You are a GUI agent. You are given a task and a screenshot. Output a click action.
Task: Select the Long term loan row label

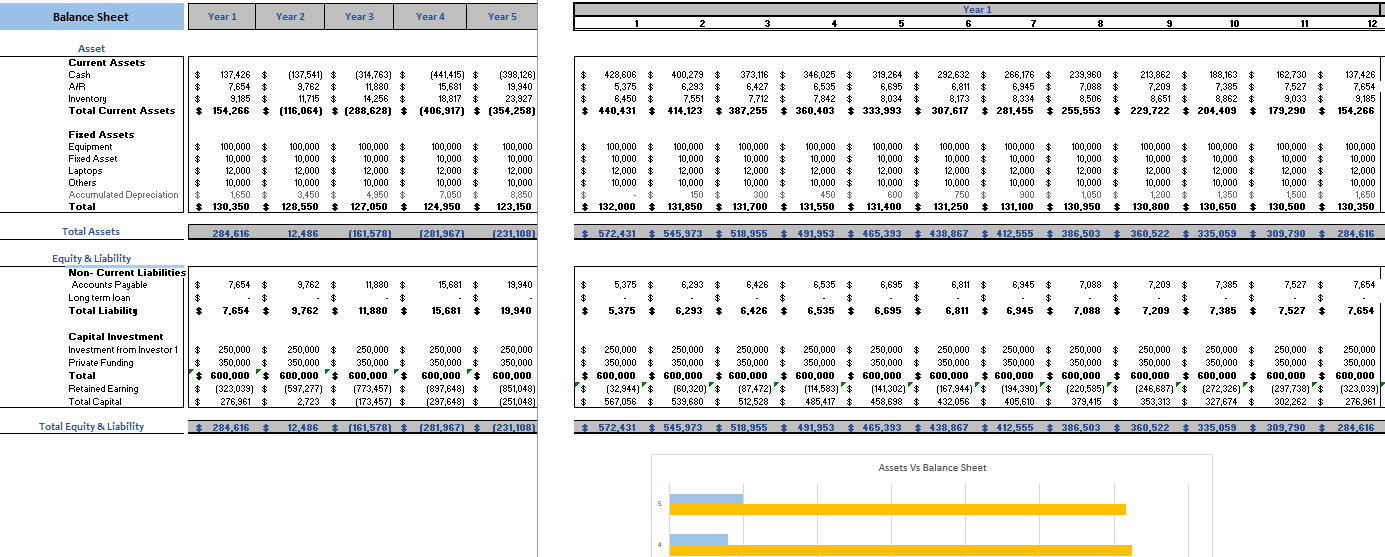(99, 297)
